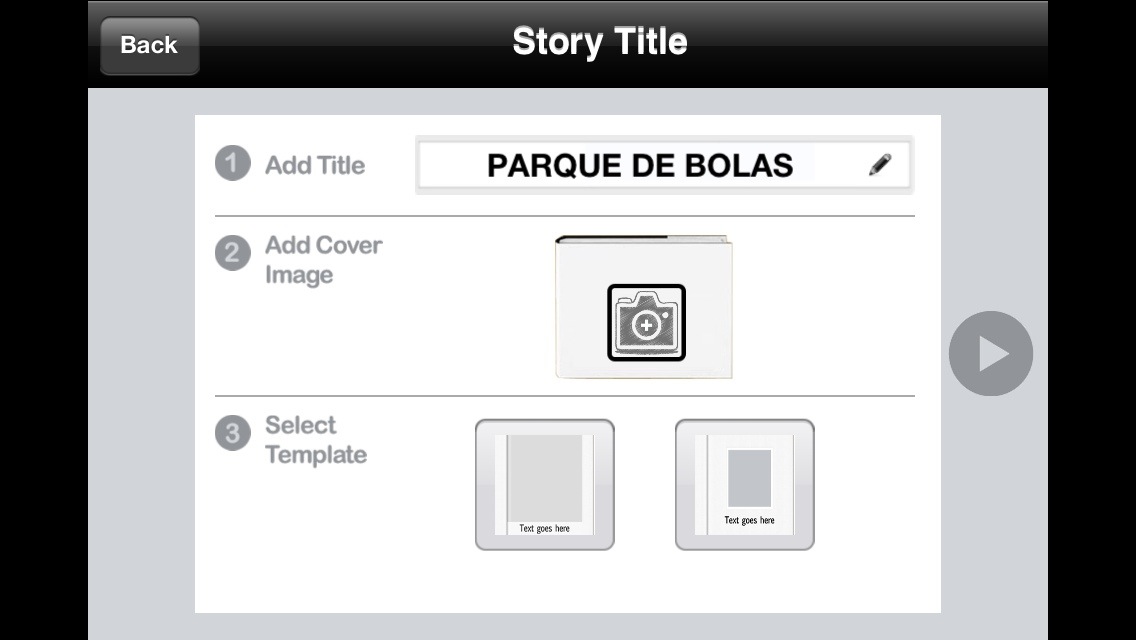
Task: Tap the camera add-photo icon
Action: tap(646, 323)
